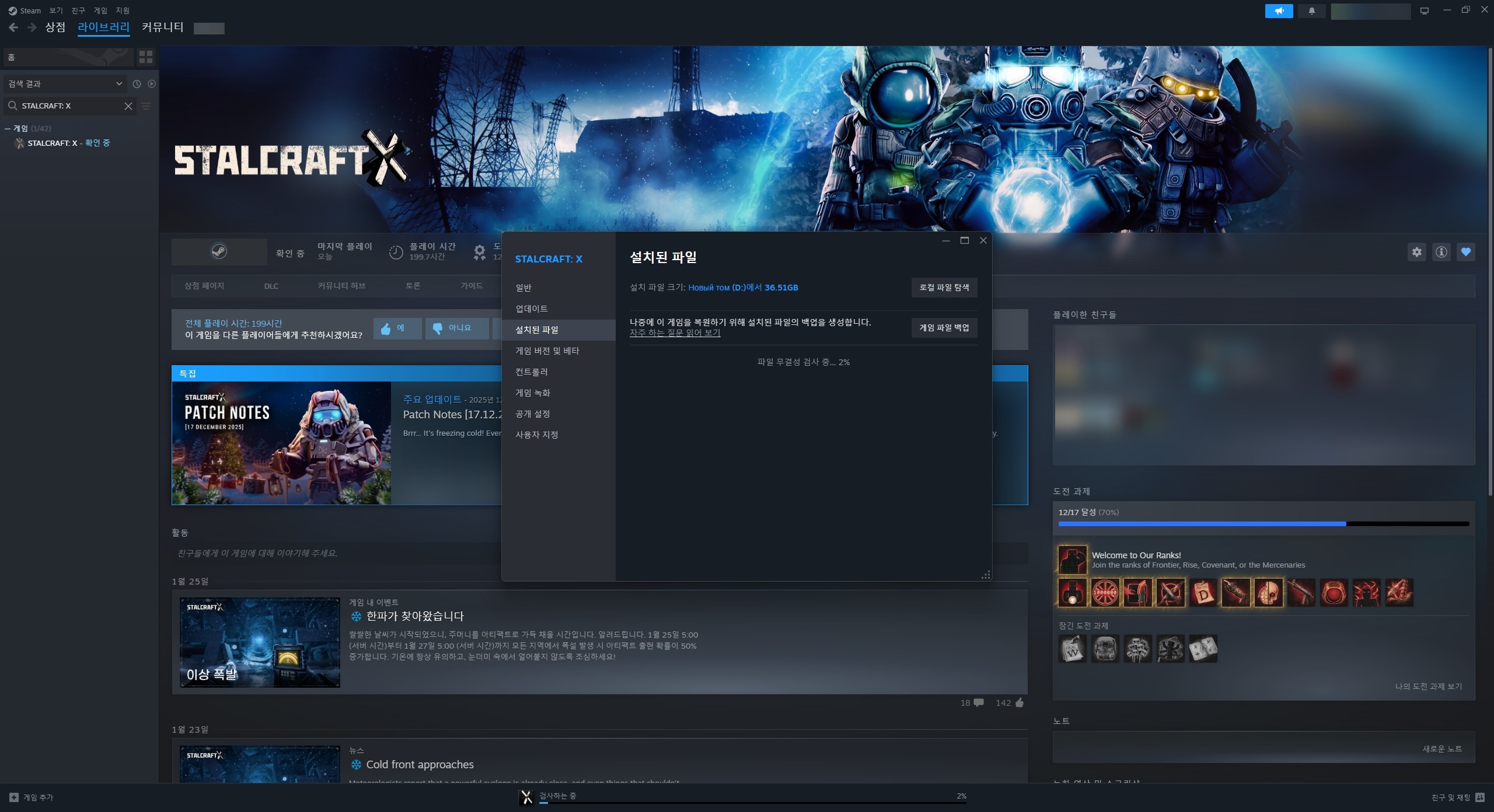
Task: Expand the 검색 결과 dropdown
Action: (65, 84)
